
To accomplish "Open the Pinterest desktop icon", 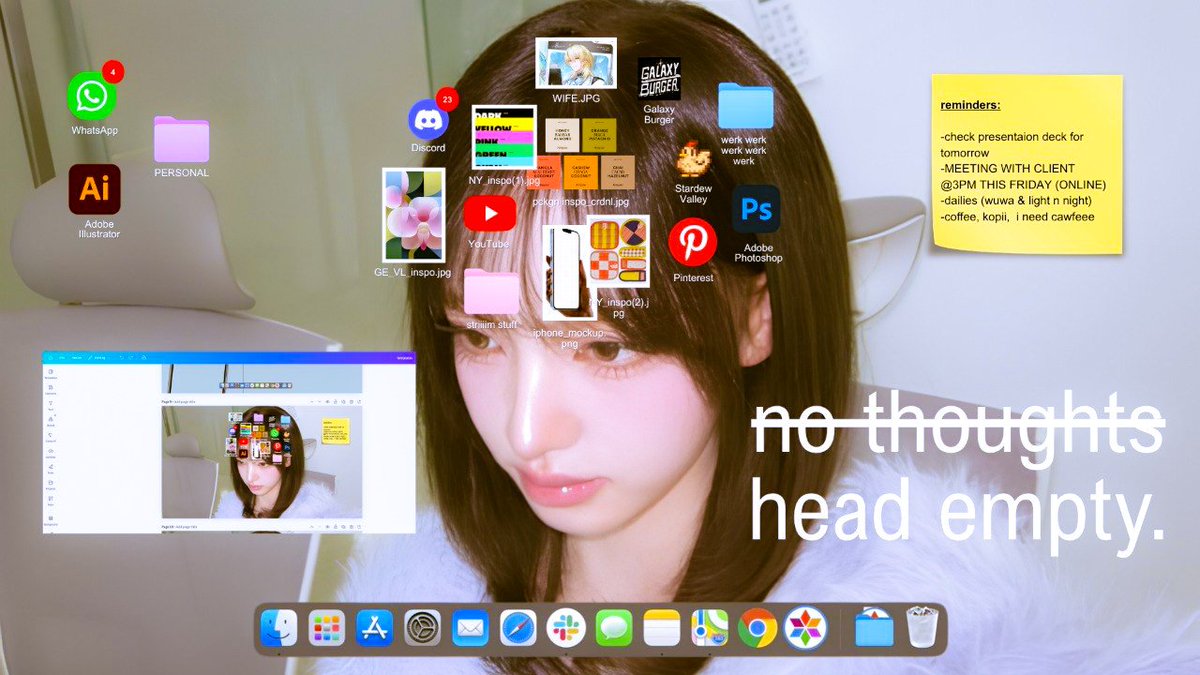I will click(693, 243).
